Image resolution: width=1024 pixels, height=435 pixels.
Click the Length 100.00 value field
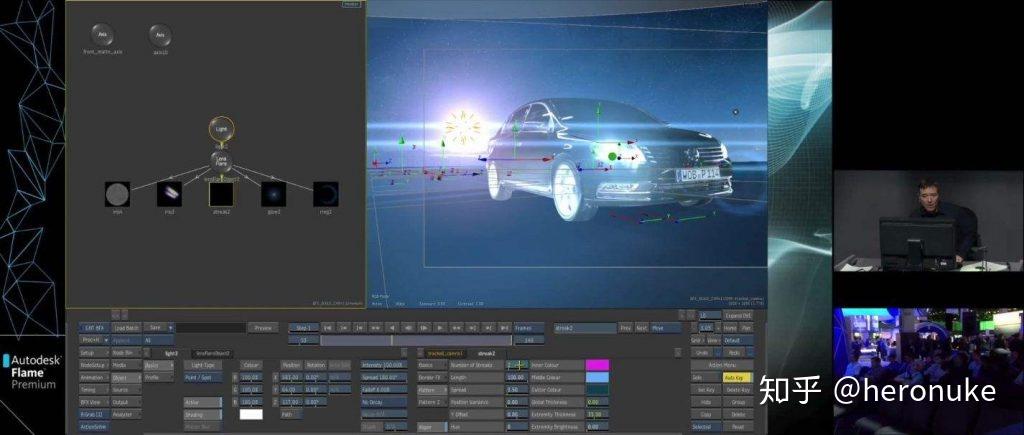pos(517,378)
